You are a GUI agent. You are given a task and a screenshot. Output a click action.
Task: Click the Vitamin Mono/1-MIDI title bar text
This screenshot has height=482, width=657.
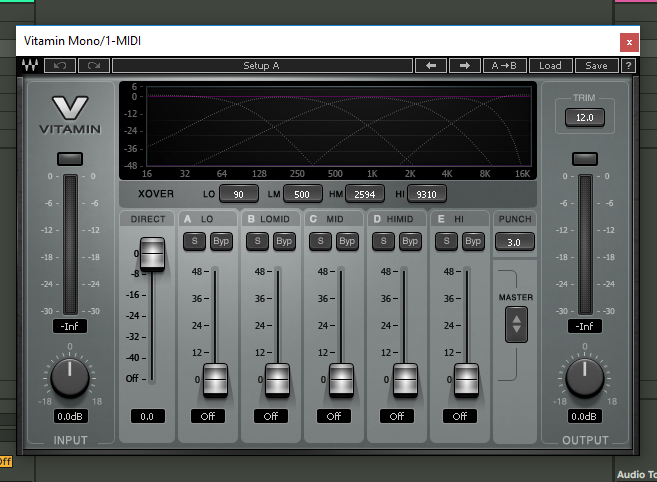tap(83, 41)
